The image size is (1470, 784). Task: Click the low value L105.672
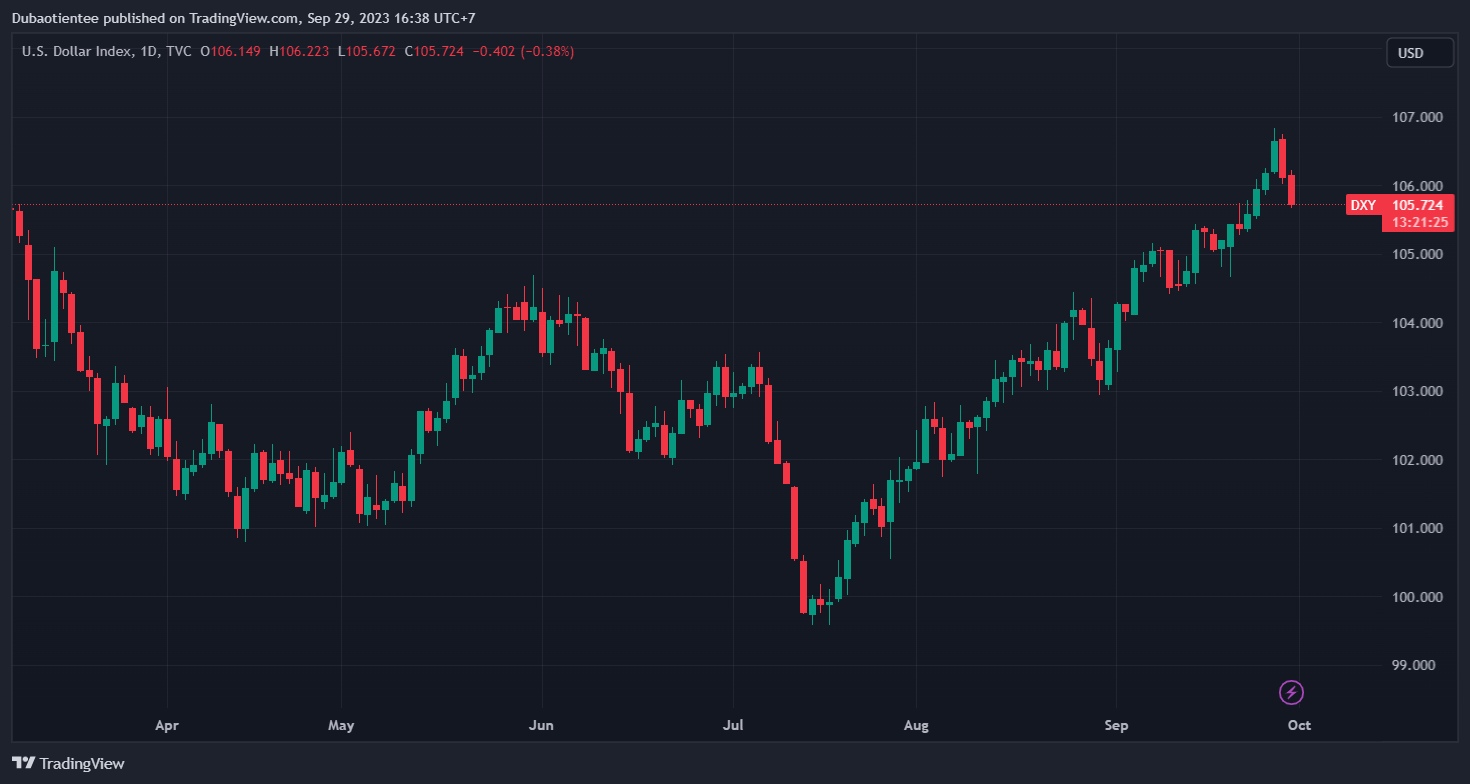[367, 51]
